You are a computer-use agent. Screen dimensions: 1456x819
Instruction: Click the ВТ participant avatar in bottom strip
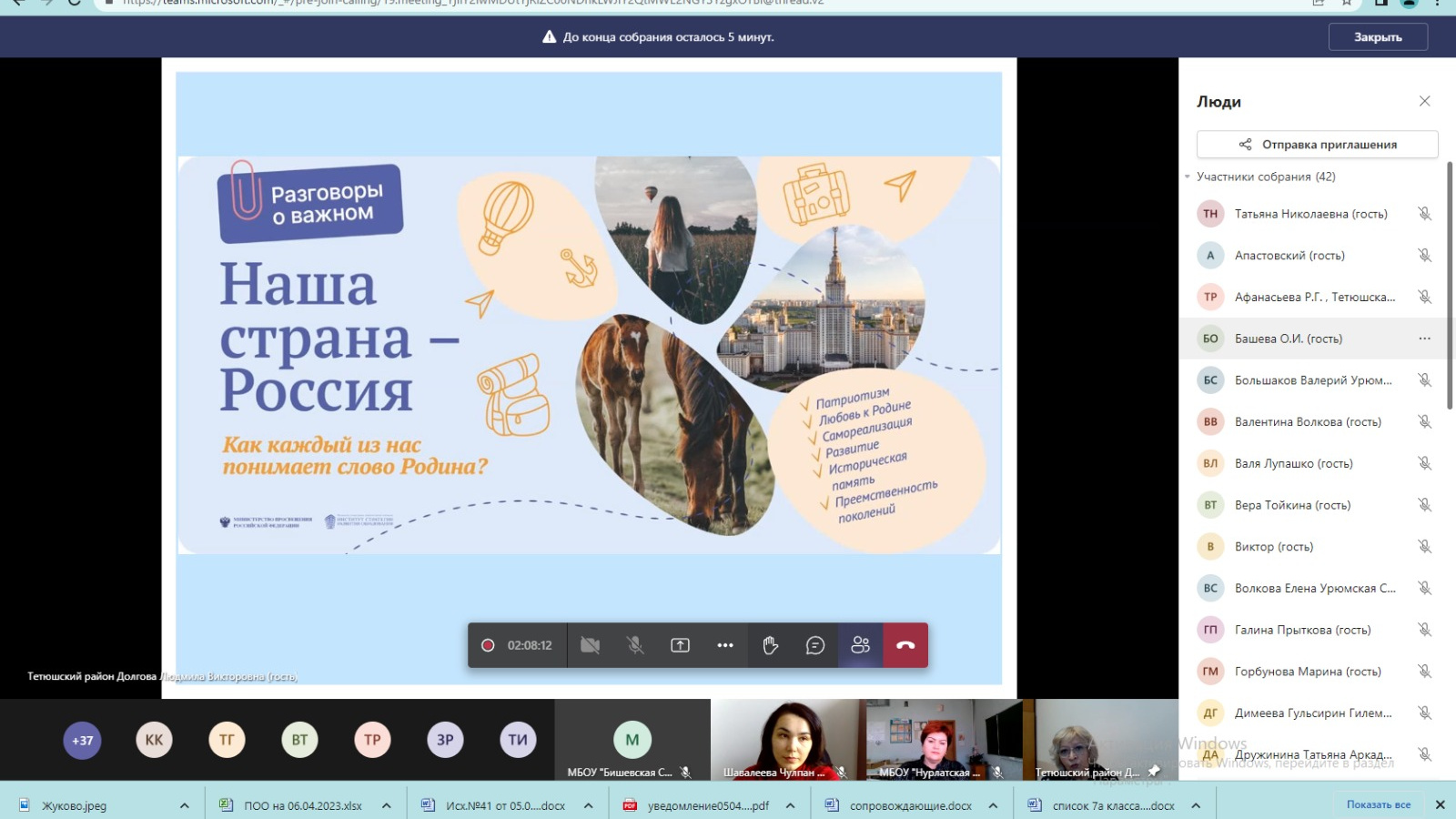[299, 740]
